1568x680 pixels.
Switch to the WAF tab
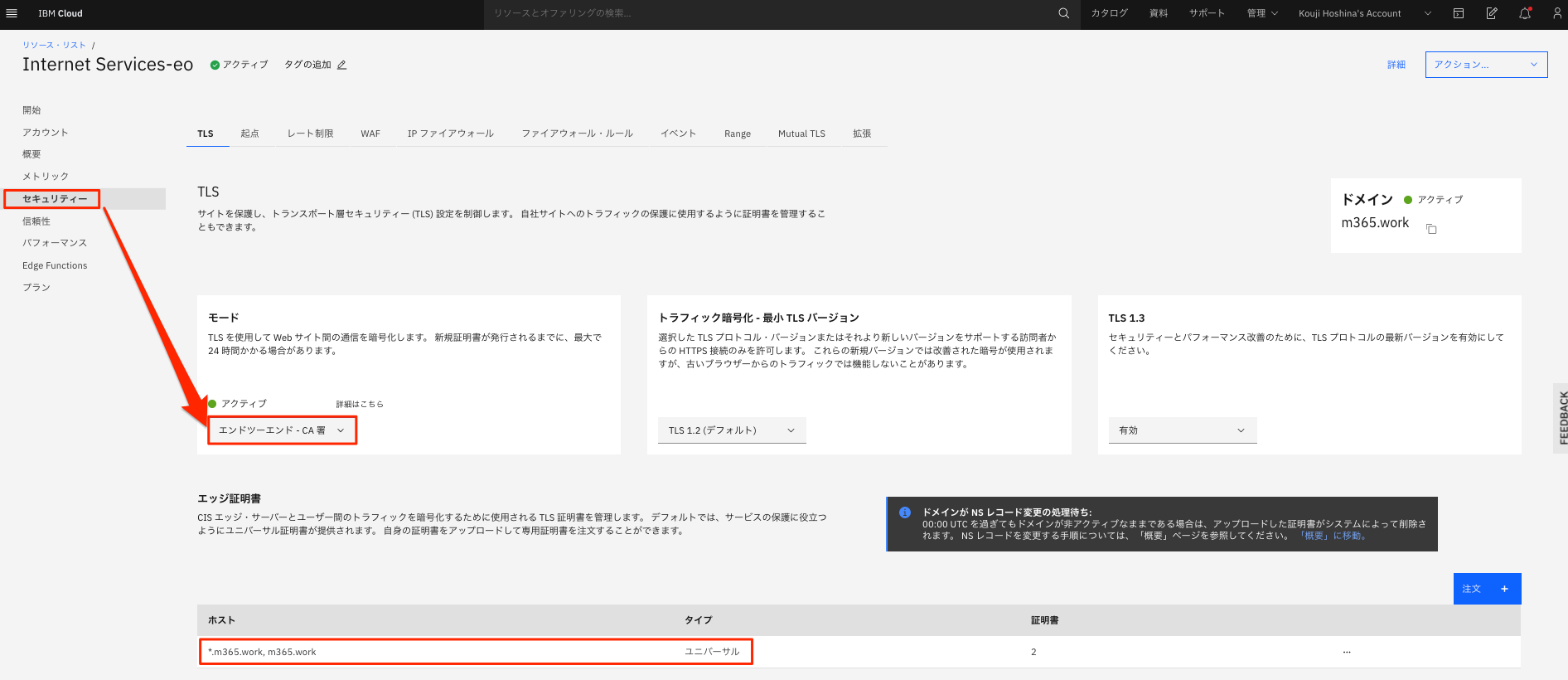[x=370, y=134]
